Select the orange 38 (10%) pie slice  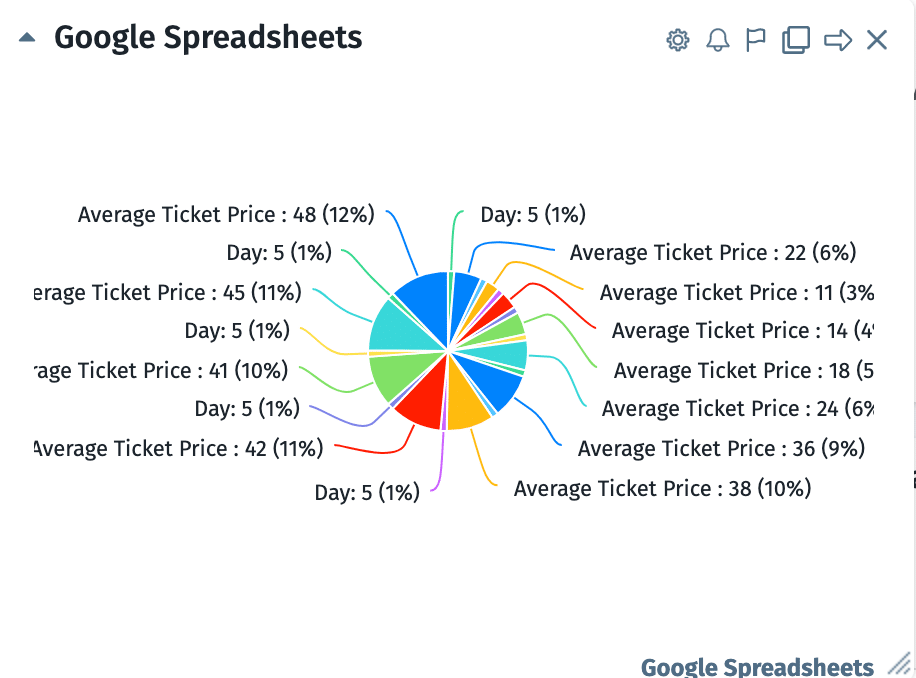tap(466, 407)
